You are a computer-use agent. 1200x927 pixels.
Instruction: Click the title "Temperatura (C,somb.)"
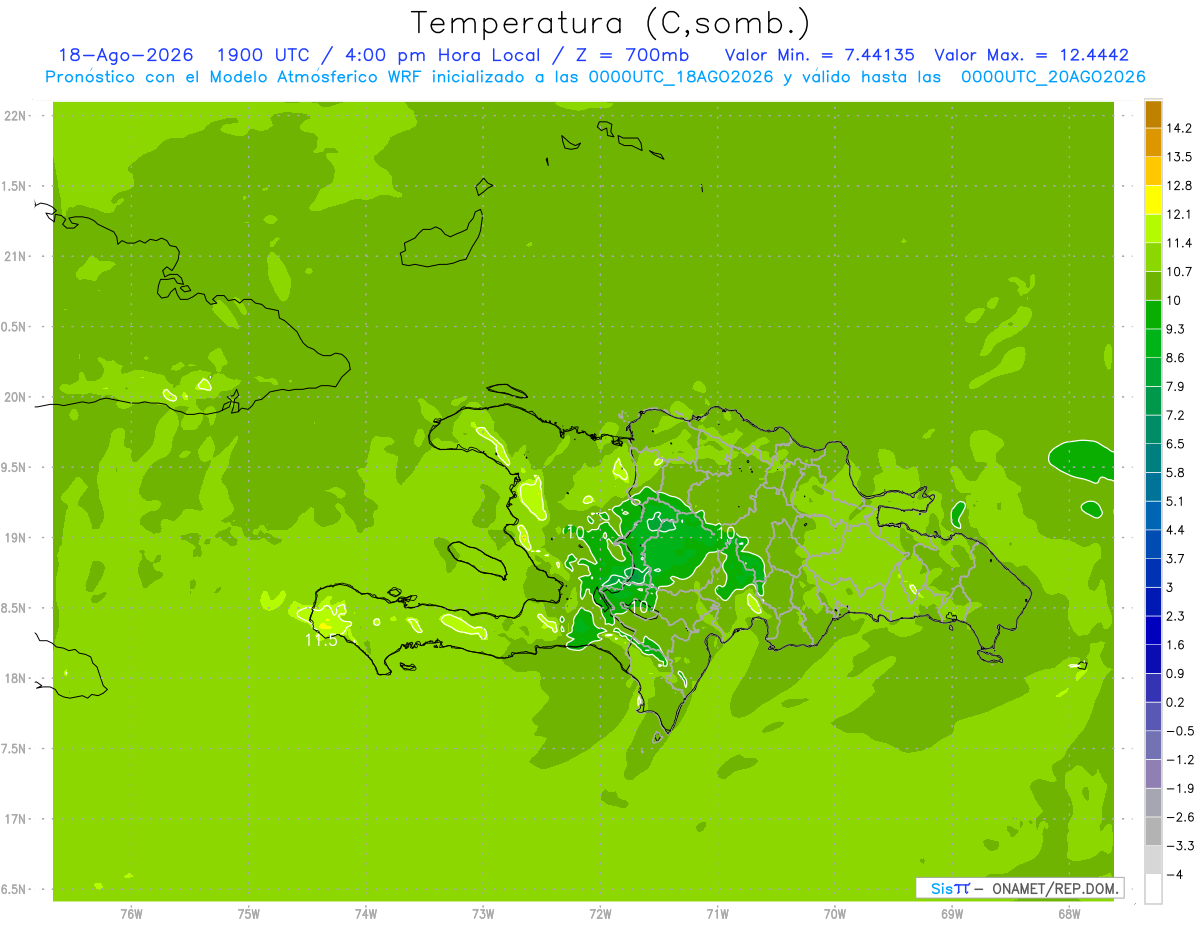click(610, 23)
